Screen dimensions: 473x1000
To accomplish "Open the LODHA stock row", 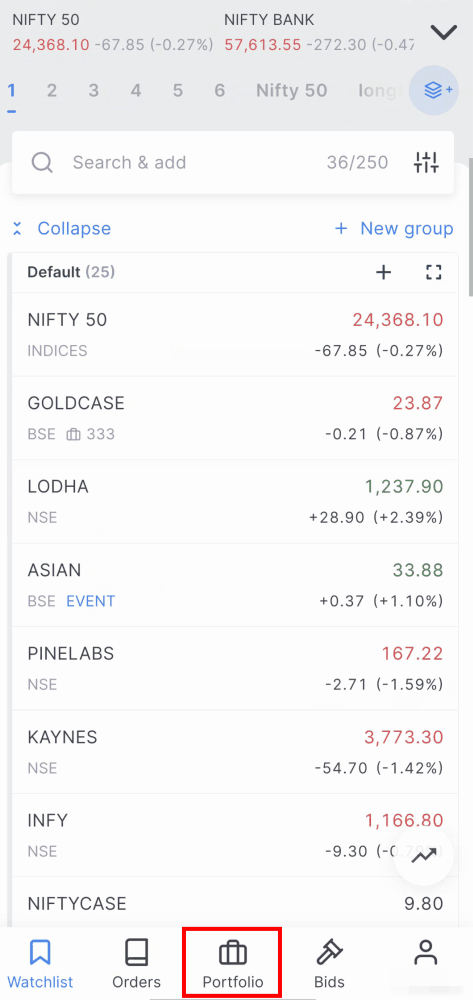I will (235, 501).
